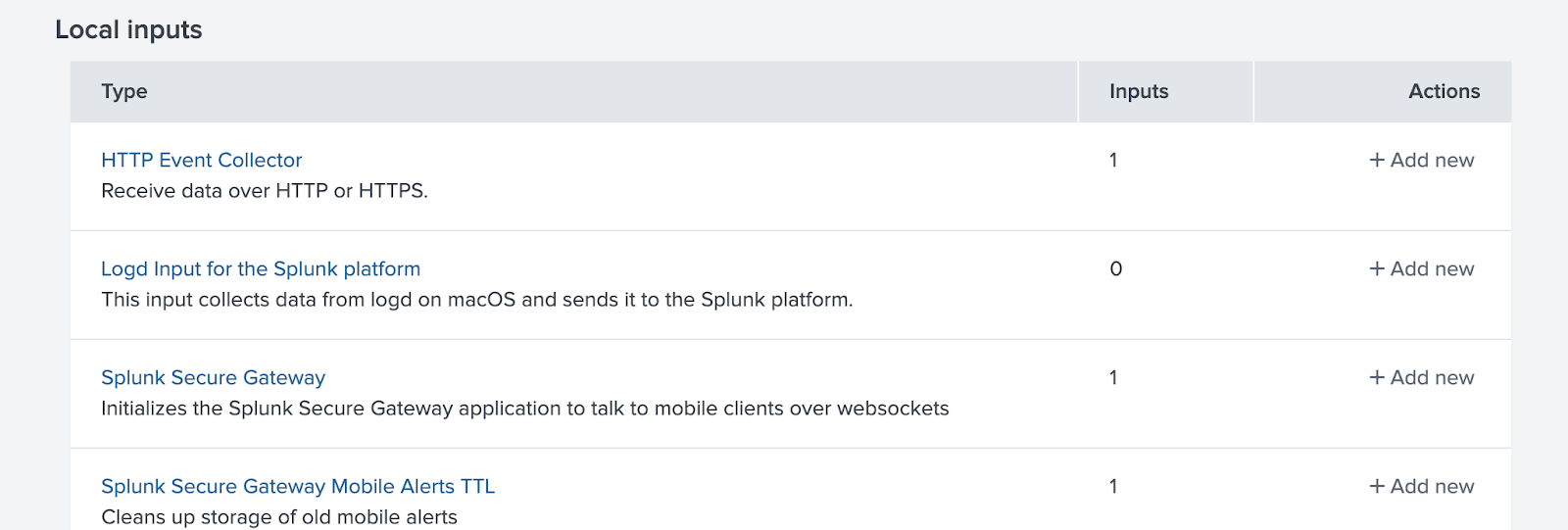1568x530 pixels.
Task: Click the input count in Splunk Secure Gateway row
Action: tap(1113, 377)
